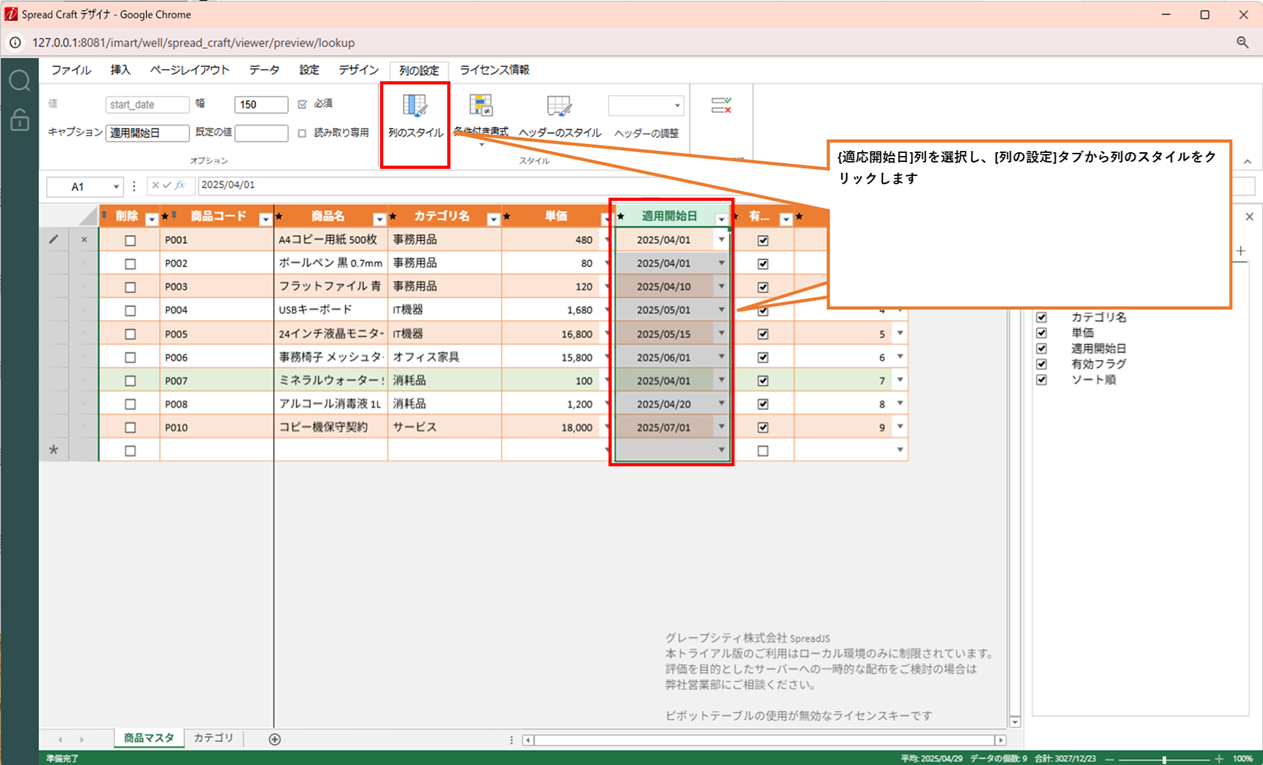Select the 適用開始日 column header
Screen dimensions: 1263x765
667,217
